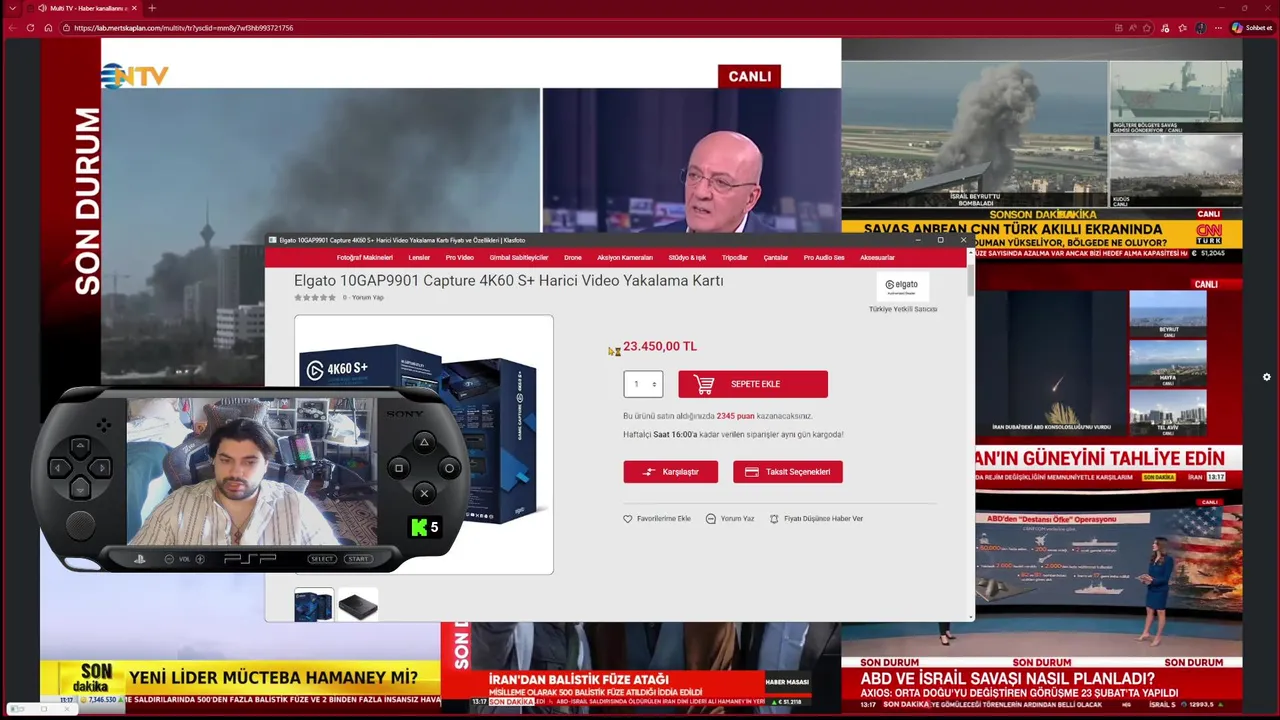Adjust the quantity stepper arrows

(x=654, y=384)
